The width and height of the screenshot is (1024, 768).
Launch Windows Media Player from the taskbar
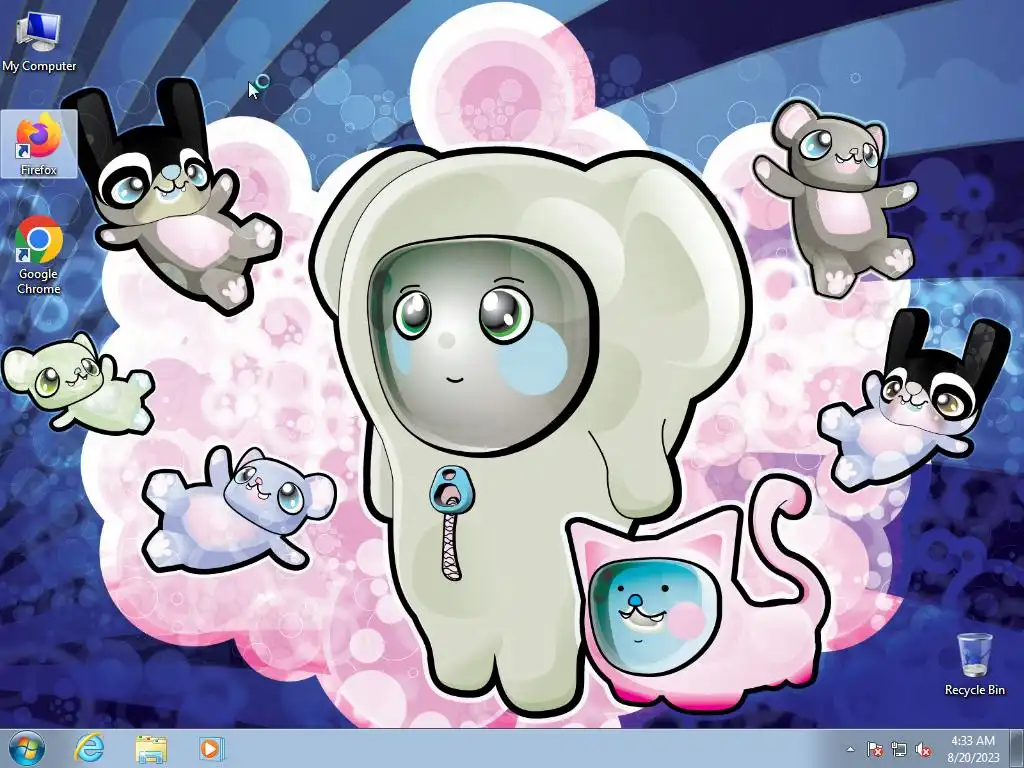click(210, 748)
